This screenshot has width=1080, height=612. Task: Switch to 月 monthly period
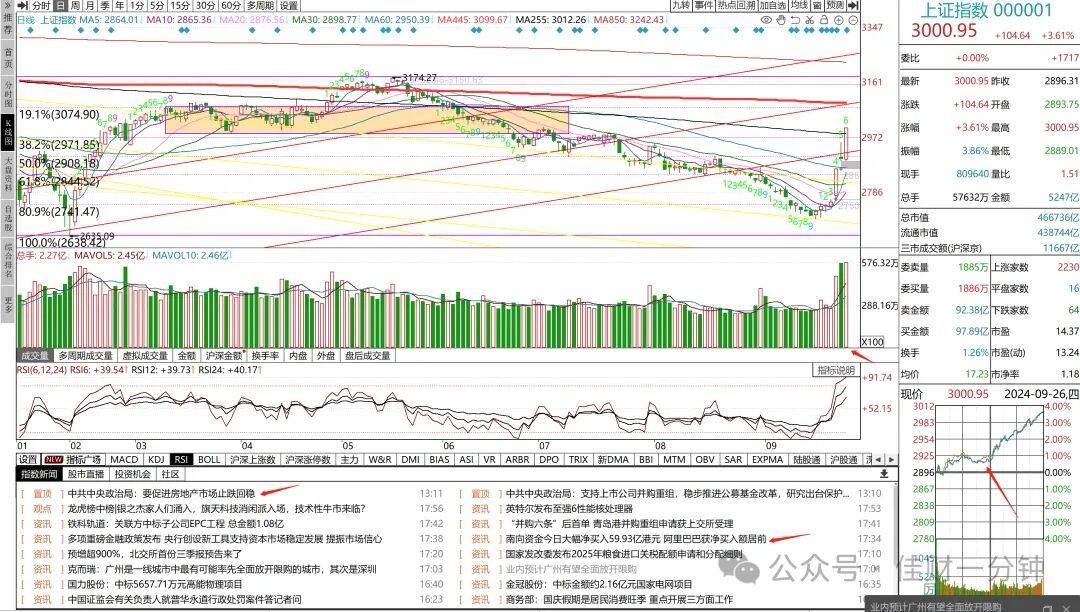pos(90,6)
